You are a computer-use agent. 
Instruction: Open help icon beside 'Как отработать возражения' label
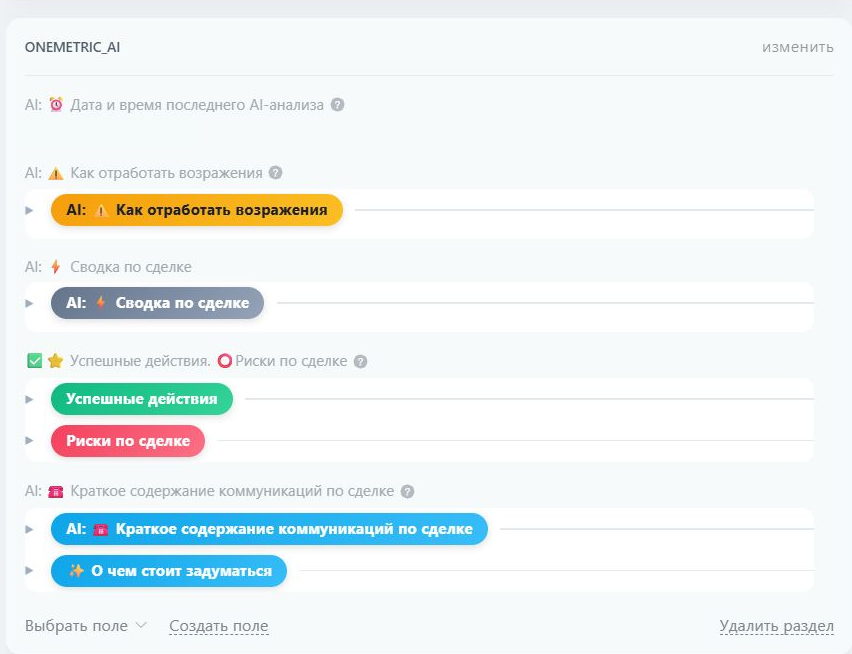coord(276,173)
